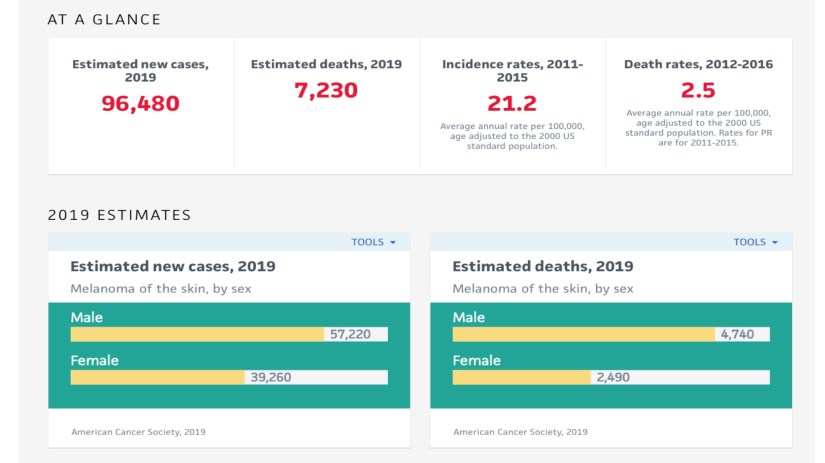
Task: Click American Cancer Society source under new cases chart
Action: pos(138,432)
